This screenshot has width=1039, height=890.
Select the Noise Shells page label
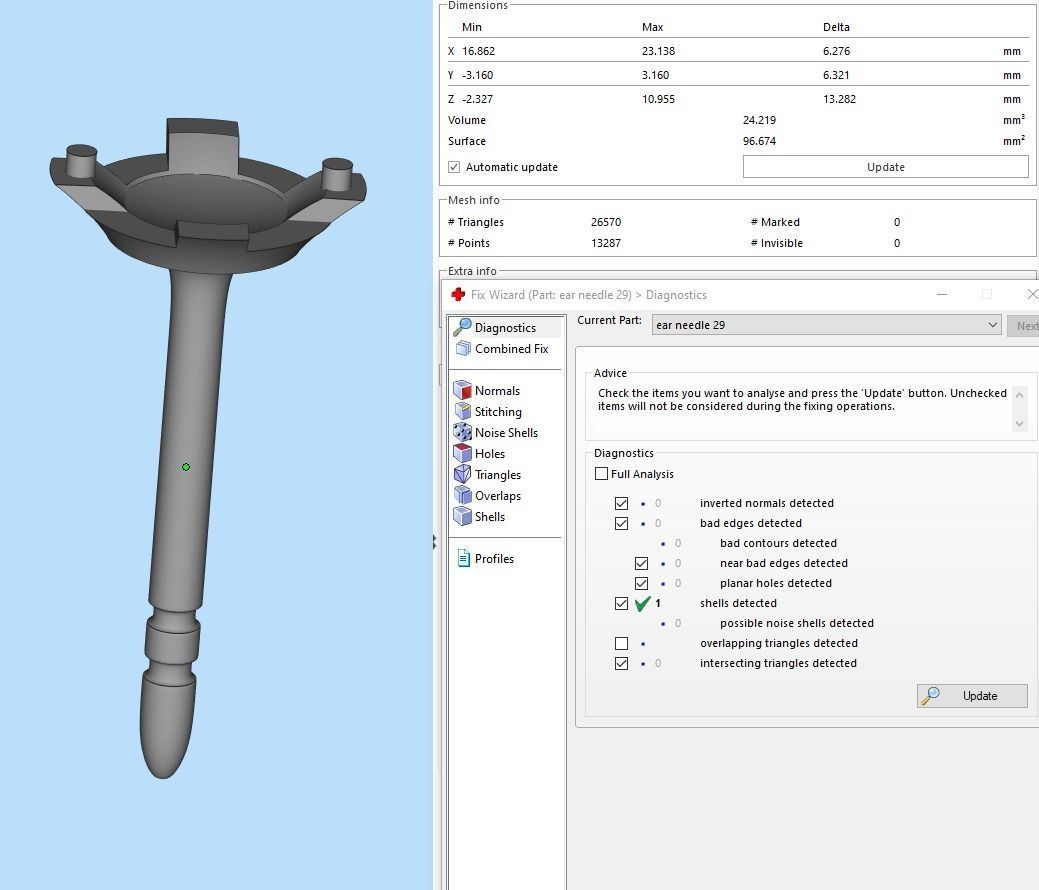506,433
